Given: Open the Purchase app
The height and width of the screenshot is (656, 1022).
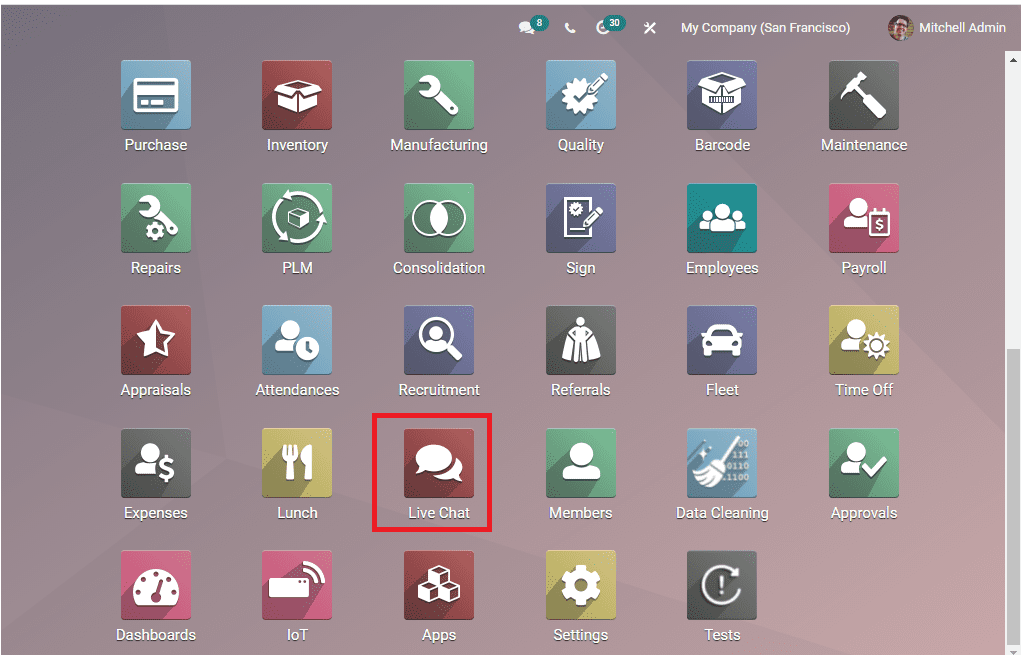Looking at the screenshot, I should [x=156, y=95].
